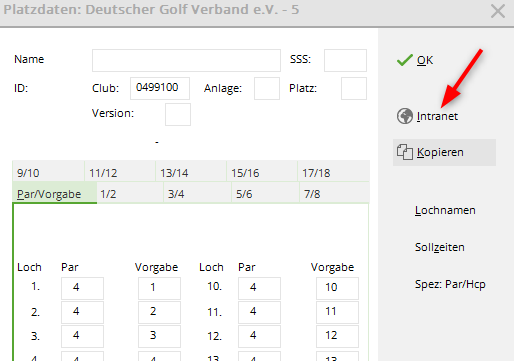Confirm with the OK button label
Screen dimensions: 514x361
pyautogui.click(x=425, y=60)
